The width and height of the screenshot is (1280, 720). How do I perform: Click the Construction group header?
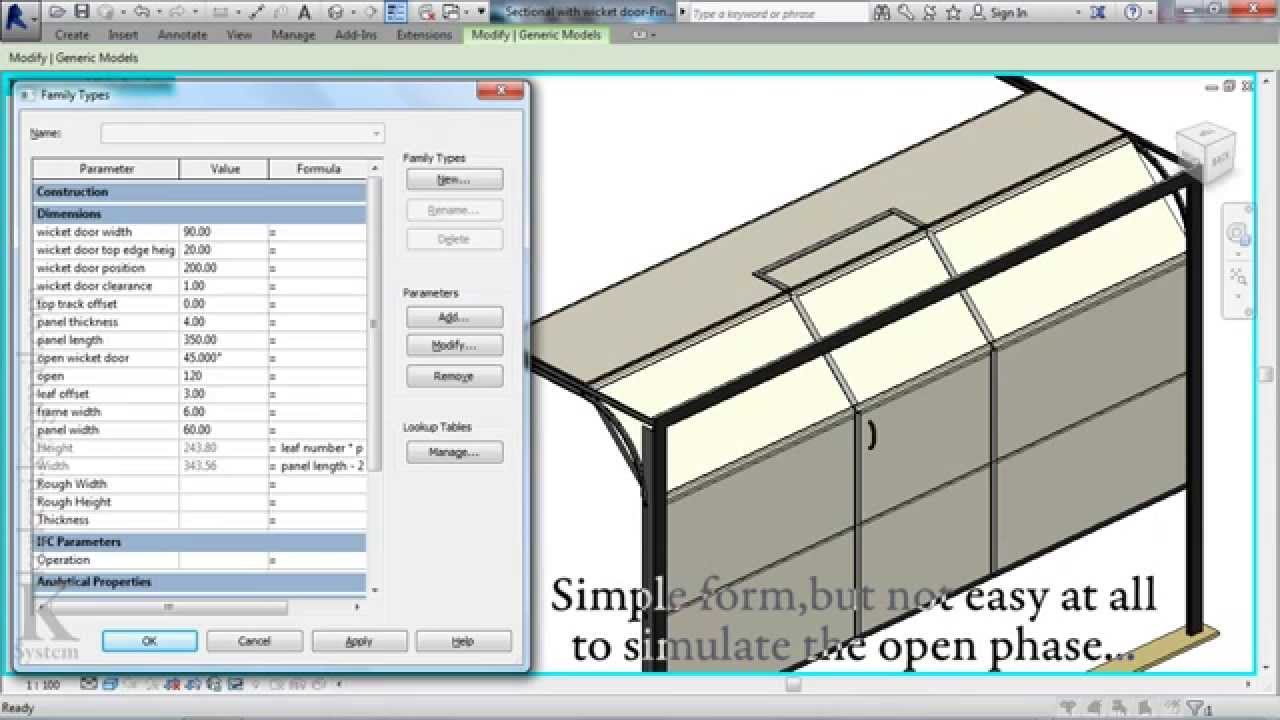[200, 192]
